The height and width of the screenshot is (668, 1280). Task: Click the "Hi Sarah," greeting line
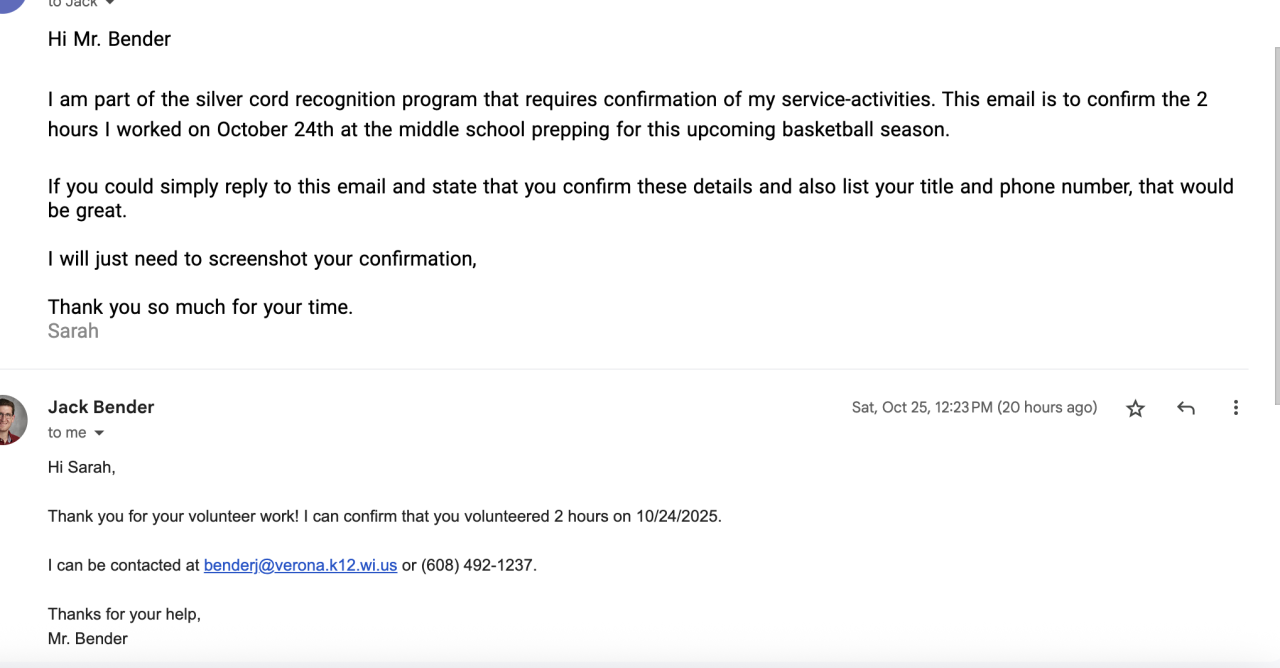click(x=82, y=467)
